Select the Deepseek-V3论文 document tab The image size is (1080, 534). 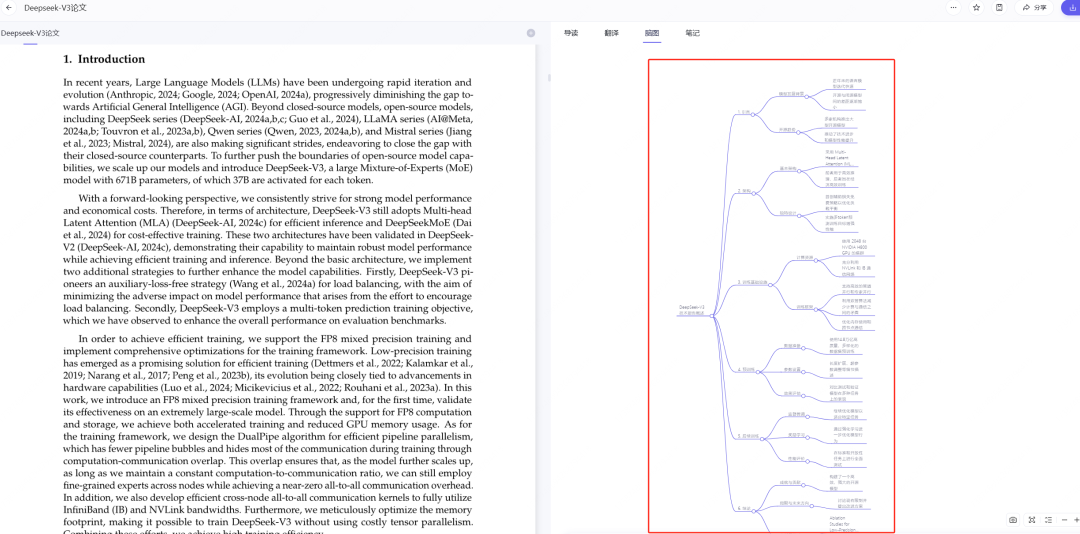point(30,33)
